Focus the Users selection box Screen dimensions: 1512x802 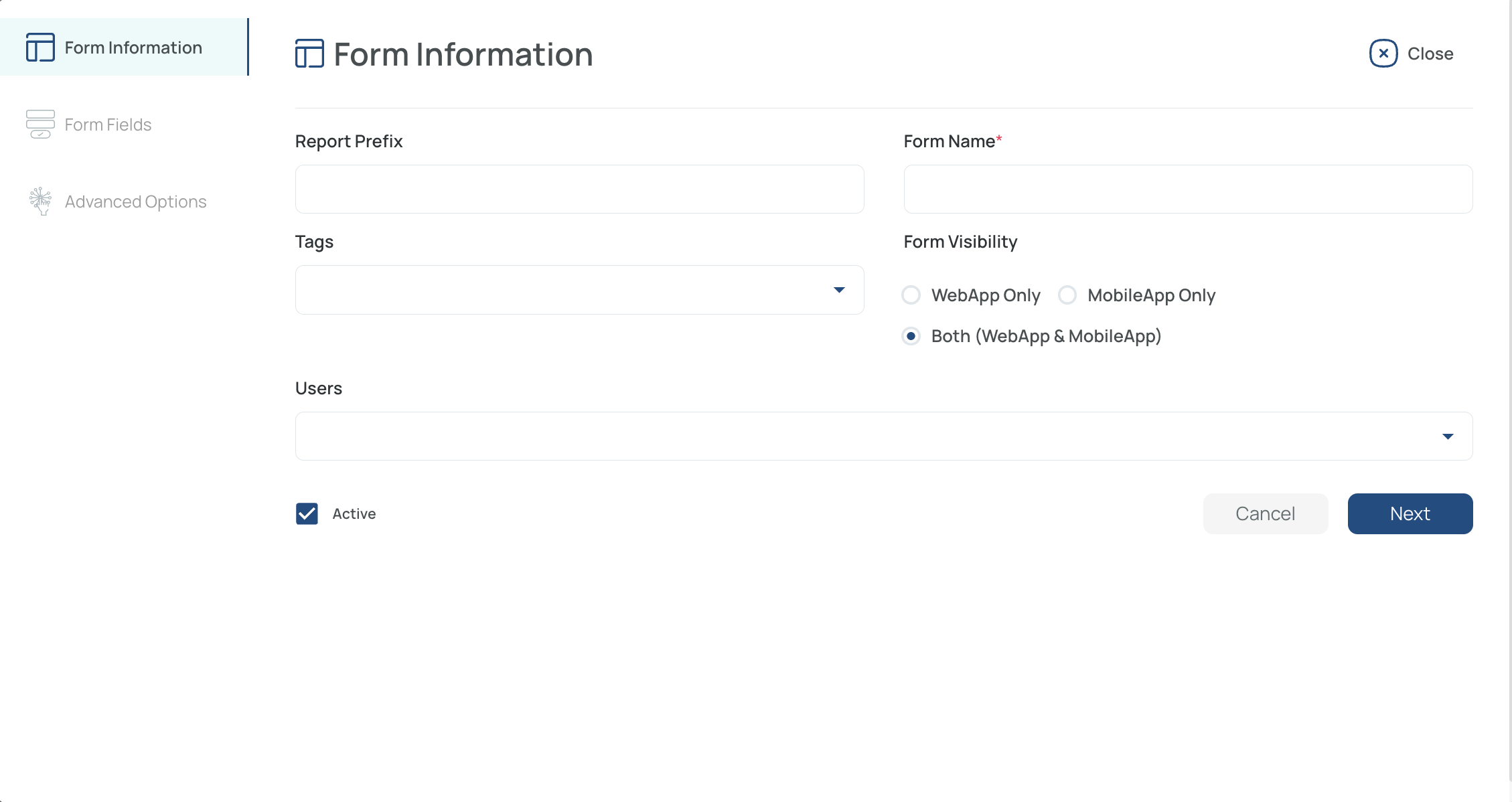[x=884, y=436]
